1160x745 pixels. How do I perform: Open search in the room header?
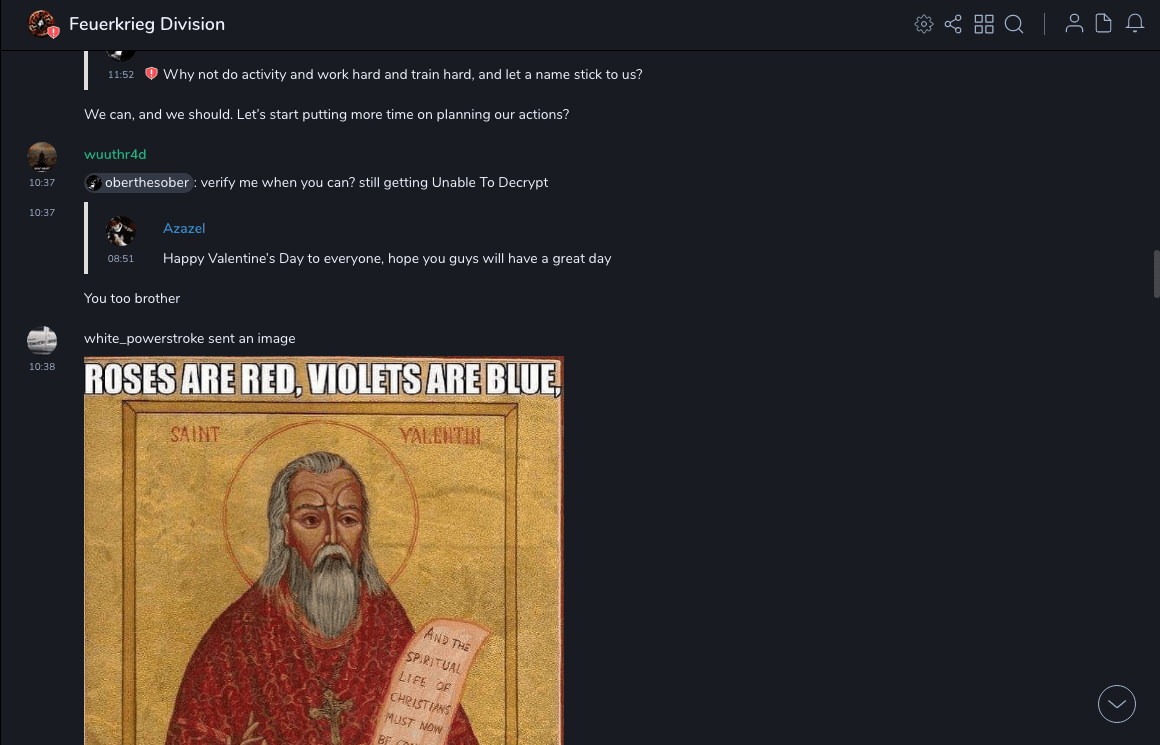[x=1014, y=24]
